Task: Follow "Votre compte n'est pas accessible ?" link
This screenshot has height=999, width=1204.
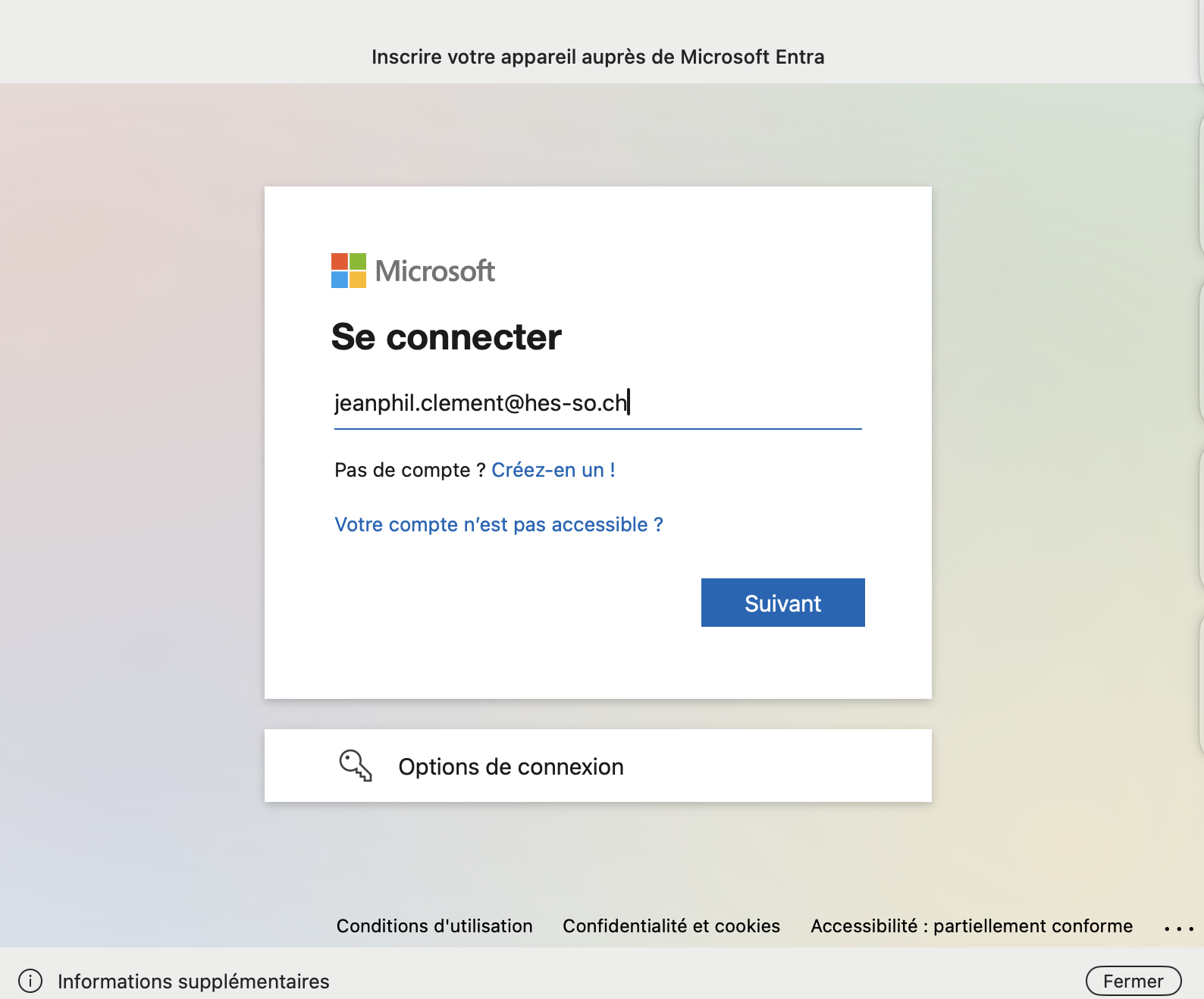Action: (499, 525)
